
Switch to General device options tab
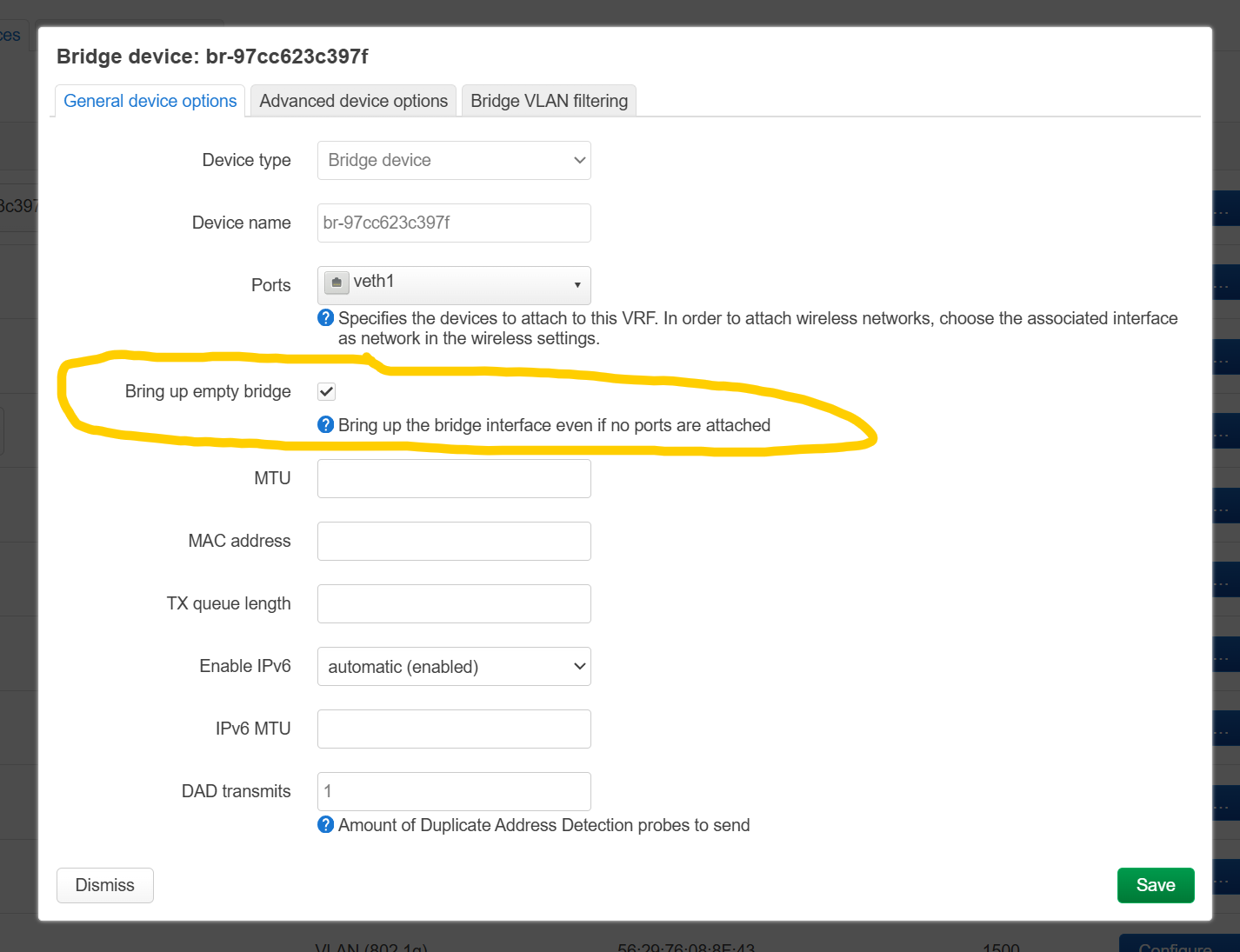(150, 102)
